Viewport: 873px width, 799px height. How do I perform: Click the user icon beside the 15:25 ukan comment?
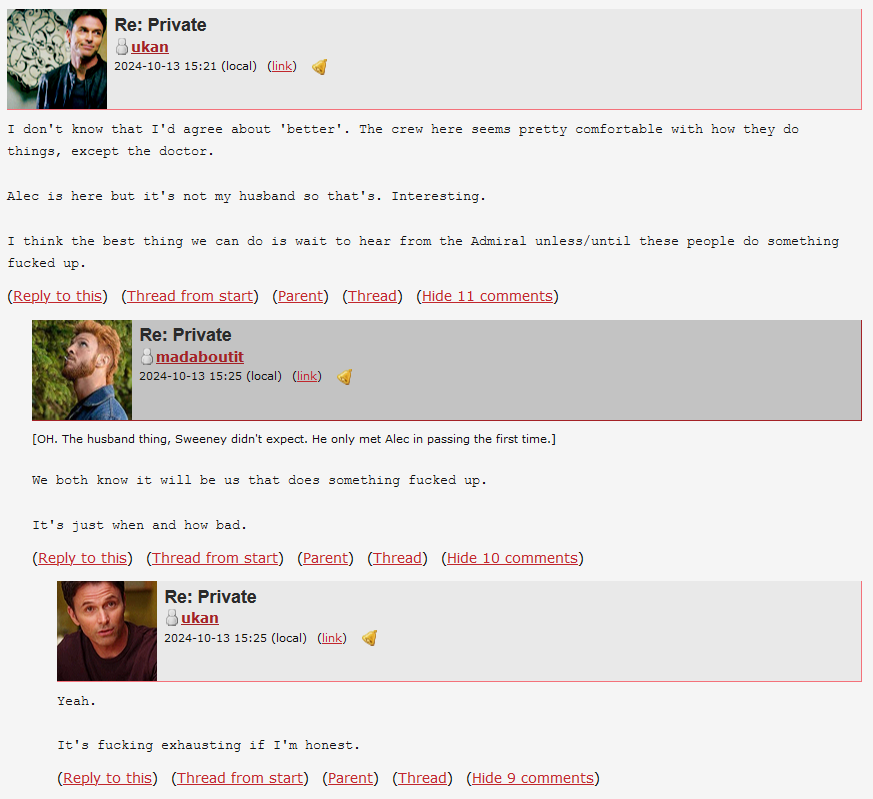pos(172,618)
